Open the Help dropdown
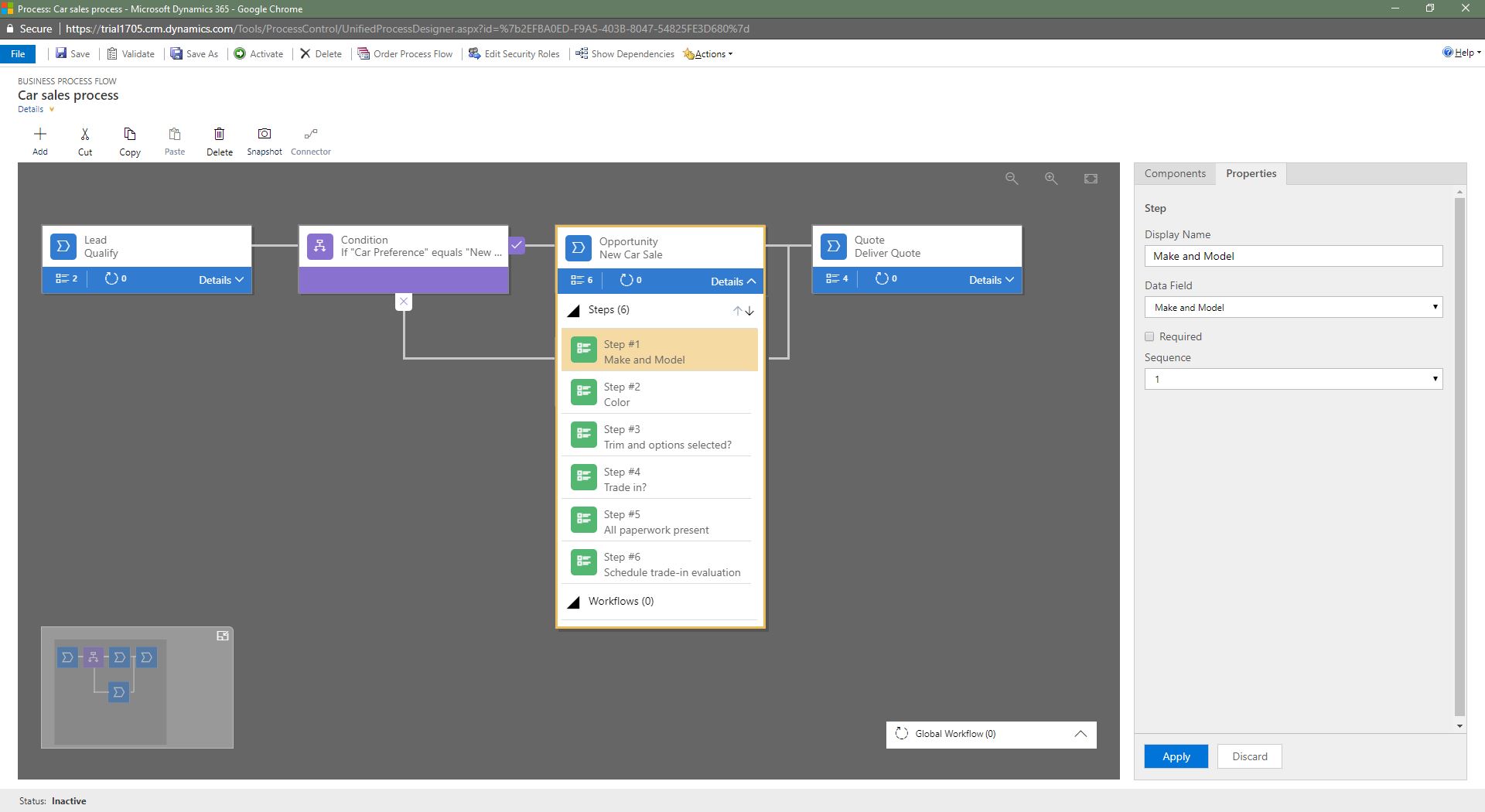1485x812 pixels. click(x=1461, y=53)
